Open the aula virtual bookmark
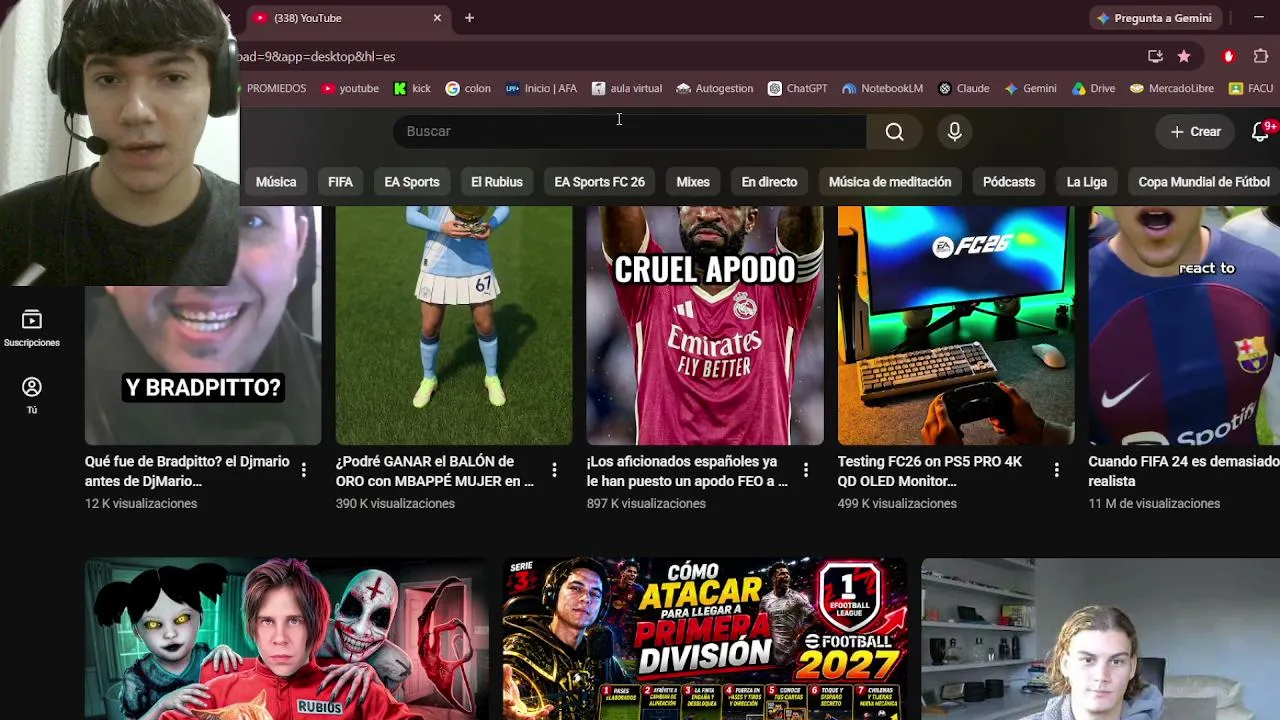Viewport: 1280px width, 720px height. [x=627, y=88]
